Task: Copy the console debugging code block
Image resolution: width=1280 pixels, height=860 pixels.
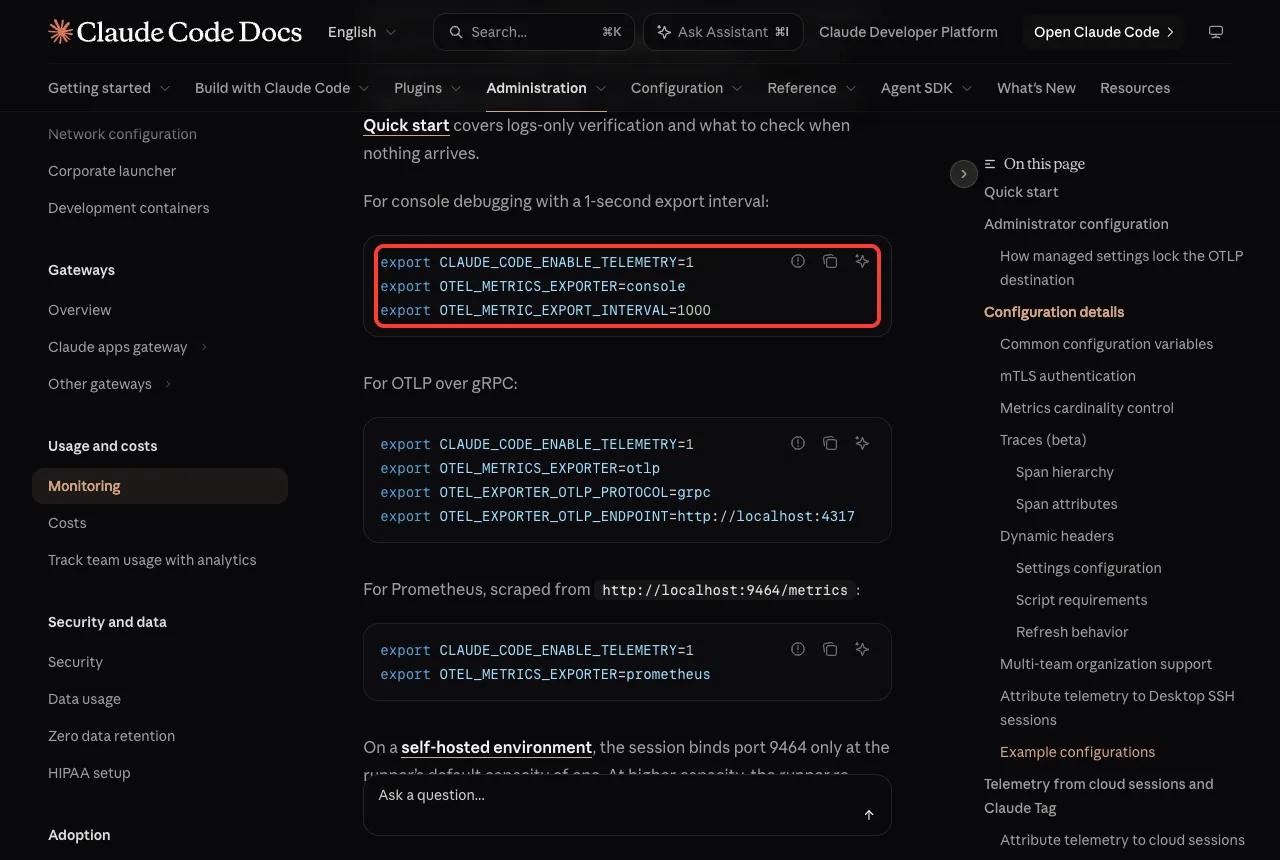Action: pyautogui.click(x=830, y=261)
